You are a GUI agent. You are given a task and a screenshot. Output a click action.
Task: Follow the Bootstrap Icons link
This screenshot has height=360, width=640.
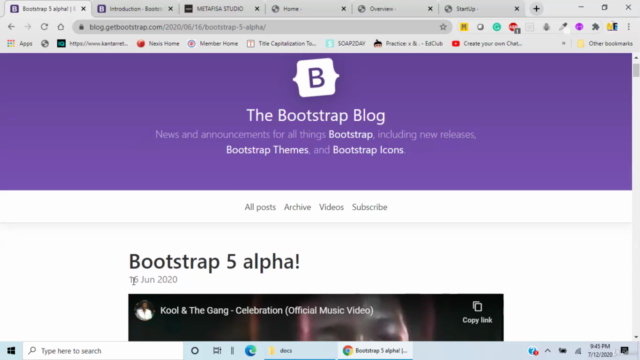click(368, 150)
